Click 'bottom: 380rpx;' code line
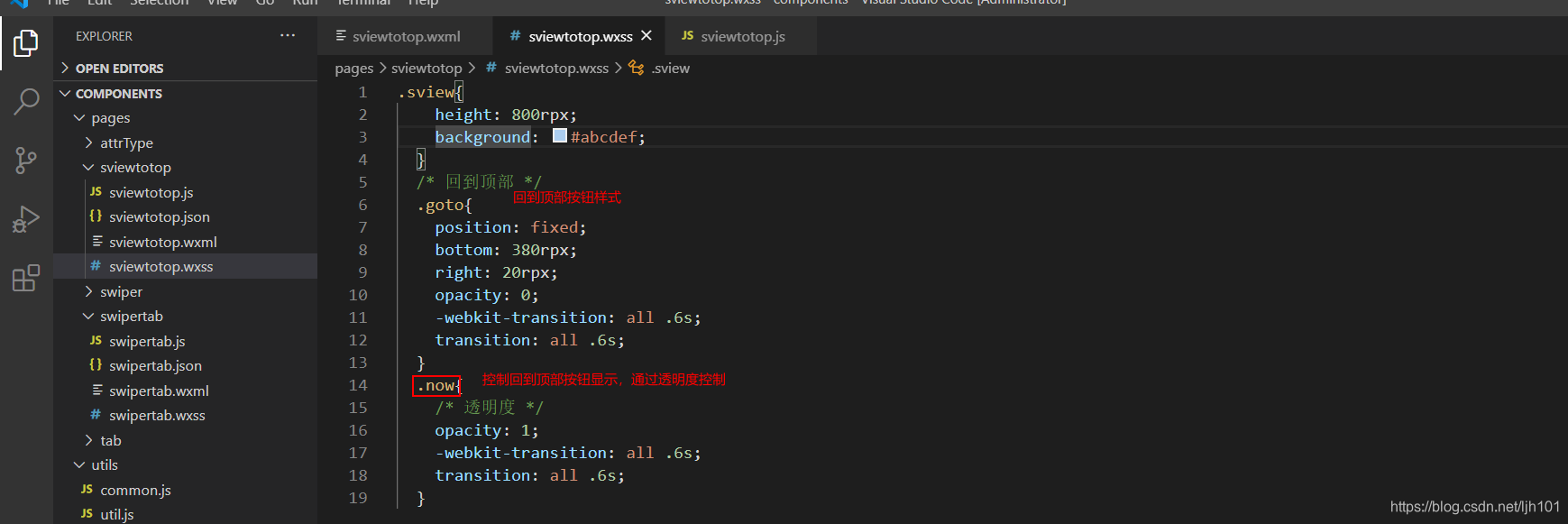This screenshot has width=1568, height=524. coord(506,250)
